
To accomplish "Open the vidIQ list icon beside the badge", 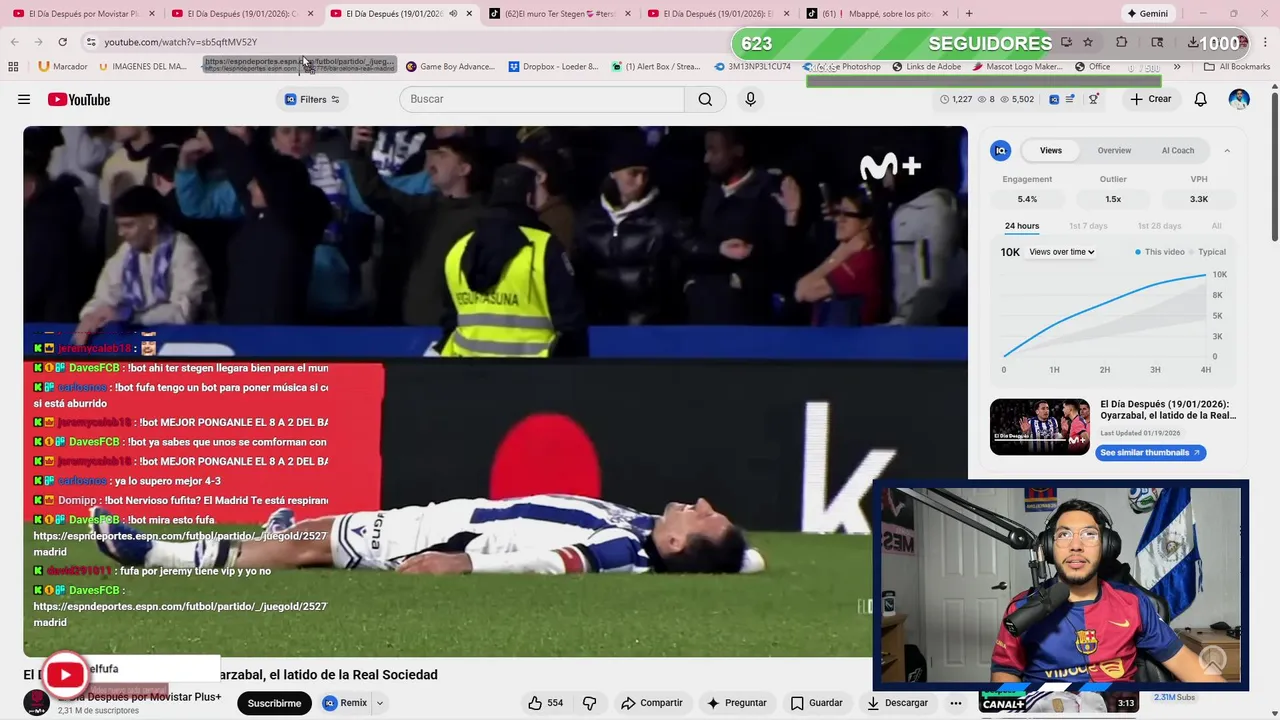I will tap(1071, 99).
